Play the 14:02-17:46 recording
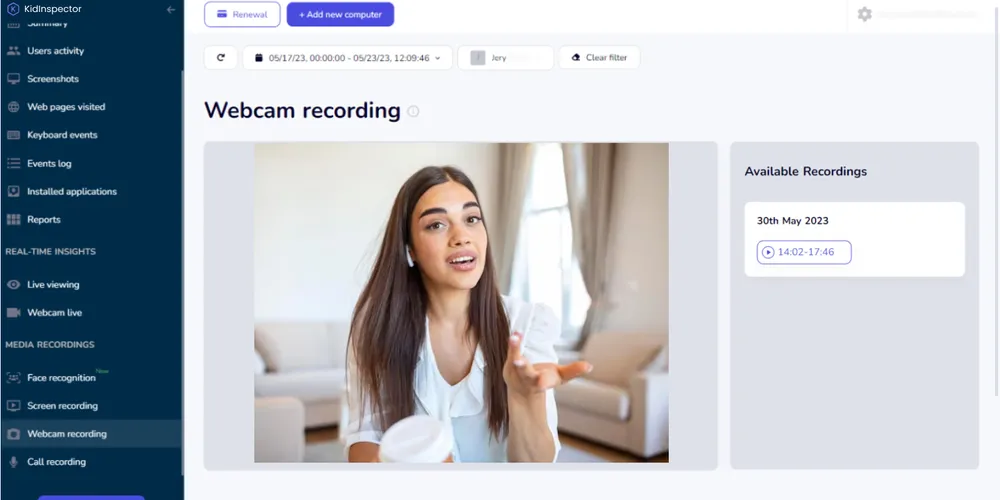 [804, 252]
